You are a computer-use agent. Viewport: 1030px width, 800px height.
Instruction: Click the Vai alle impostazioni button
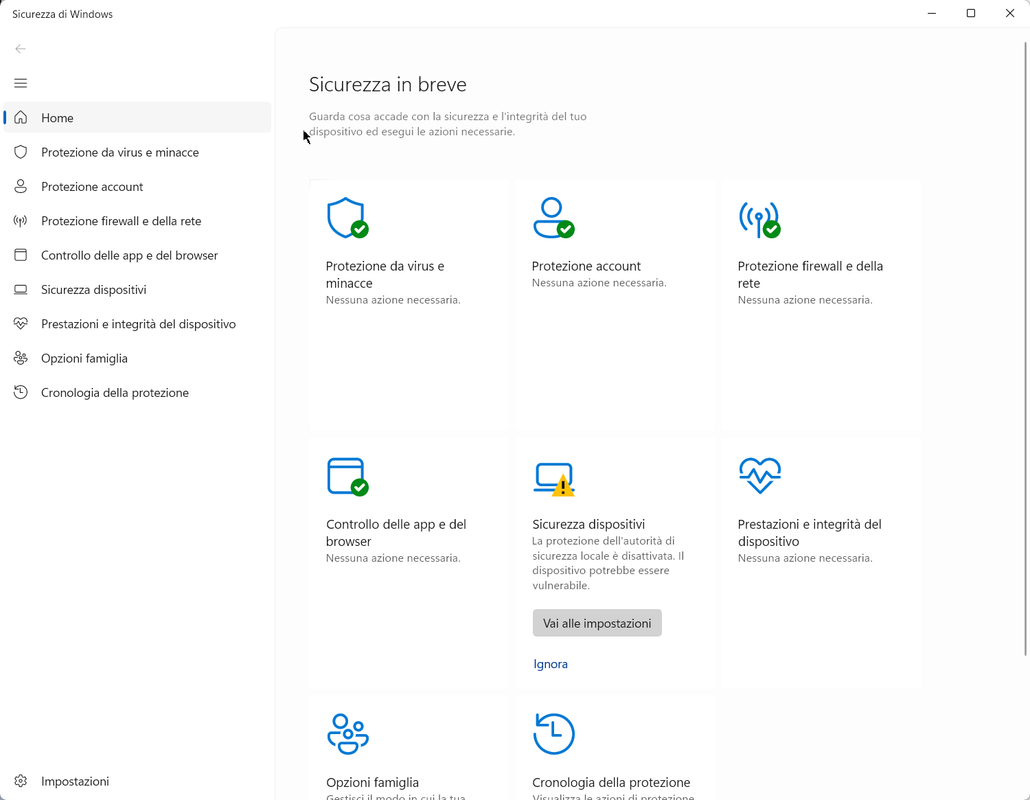coord(597,623)
